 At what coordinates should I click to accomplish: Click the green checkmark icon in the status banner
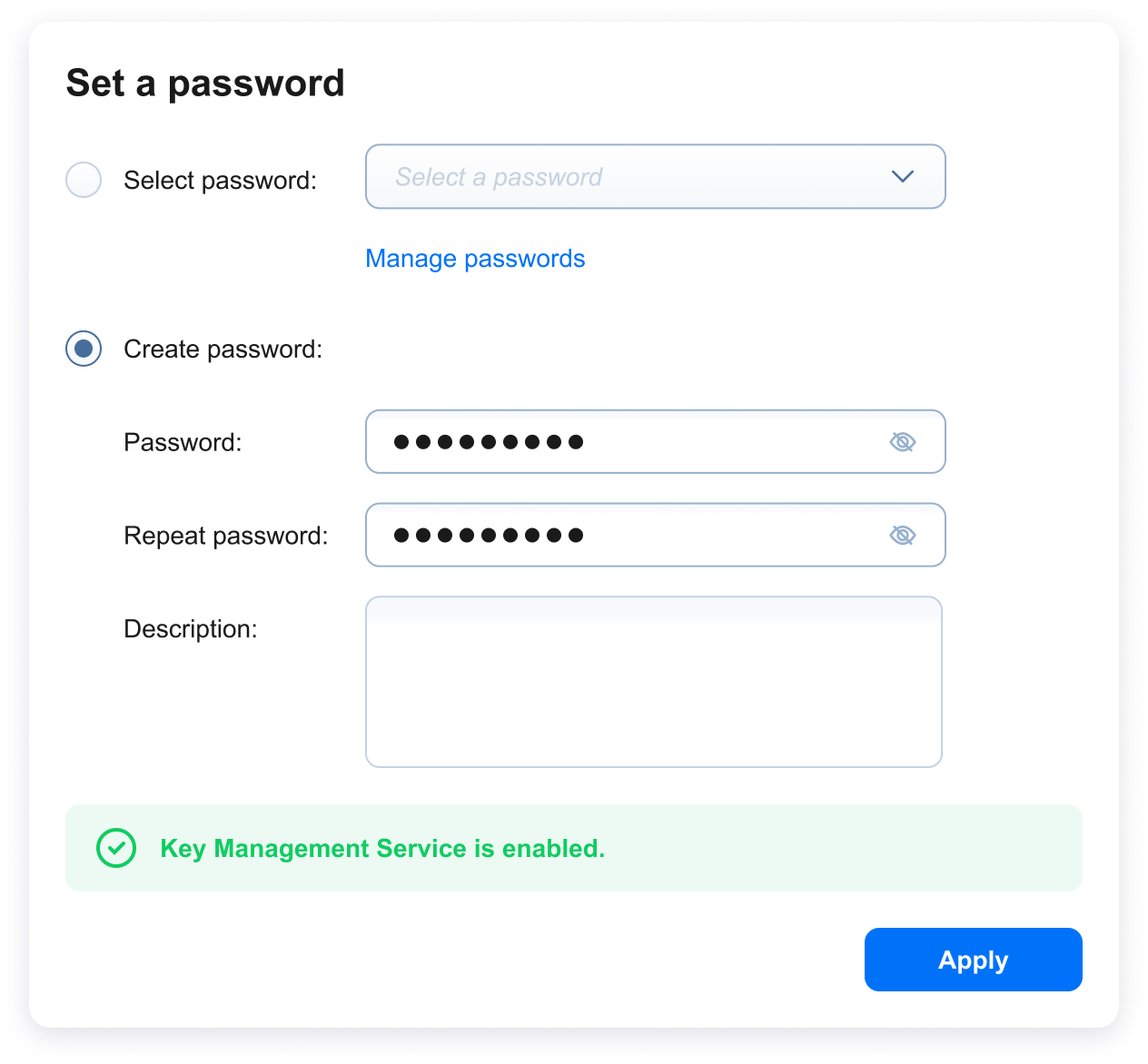tap(115, 848)
